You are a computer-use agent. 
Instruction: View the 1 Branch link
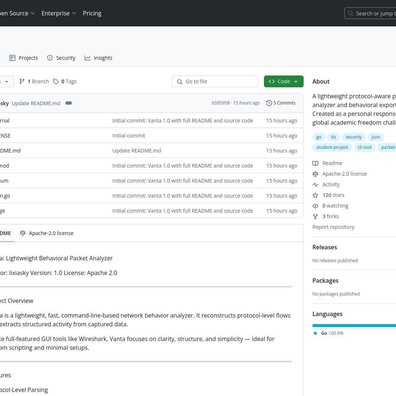pos(34,81)
